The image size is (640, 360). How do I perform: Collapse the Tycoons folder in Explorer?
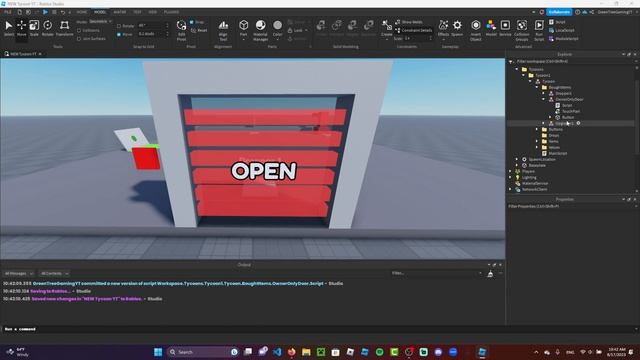click(x=517, y=69)
